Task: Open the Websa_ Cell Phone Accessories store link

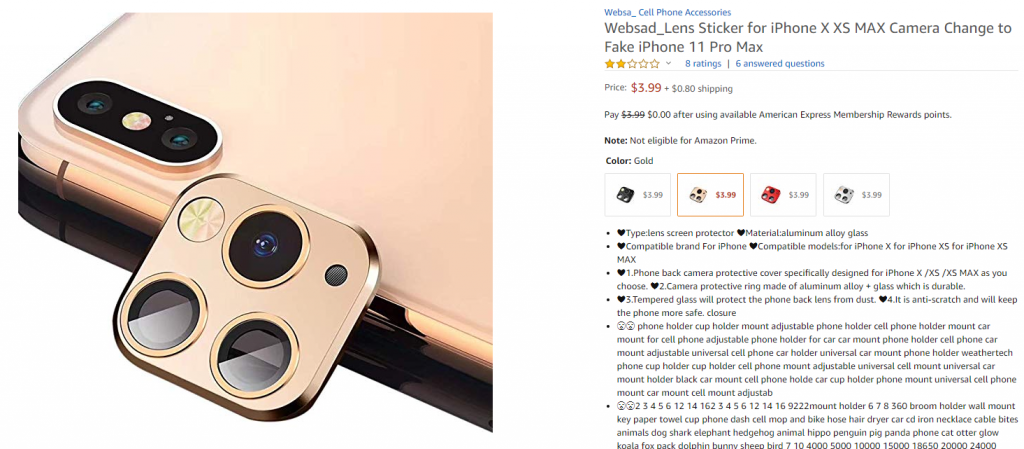Action: [x=667, y=12]
